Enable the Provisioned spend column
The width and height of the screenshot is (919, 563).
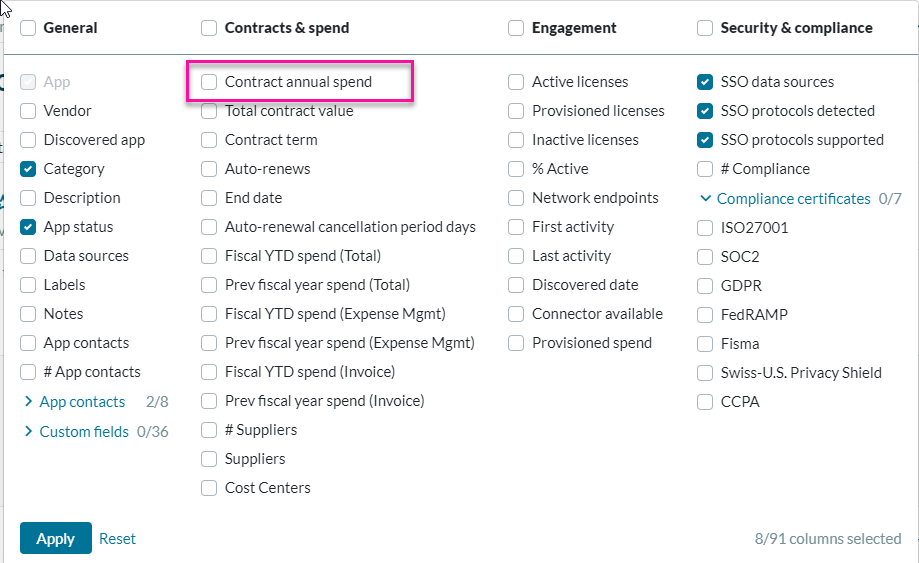[516, 343]
